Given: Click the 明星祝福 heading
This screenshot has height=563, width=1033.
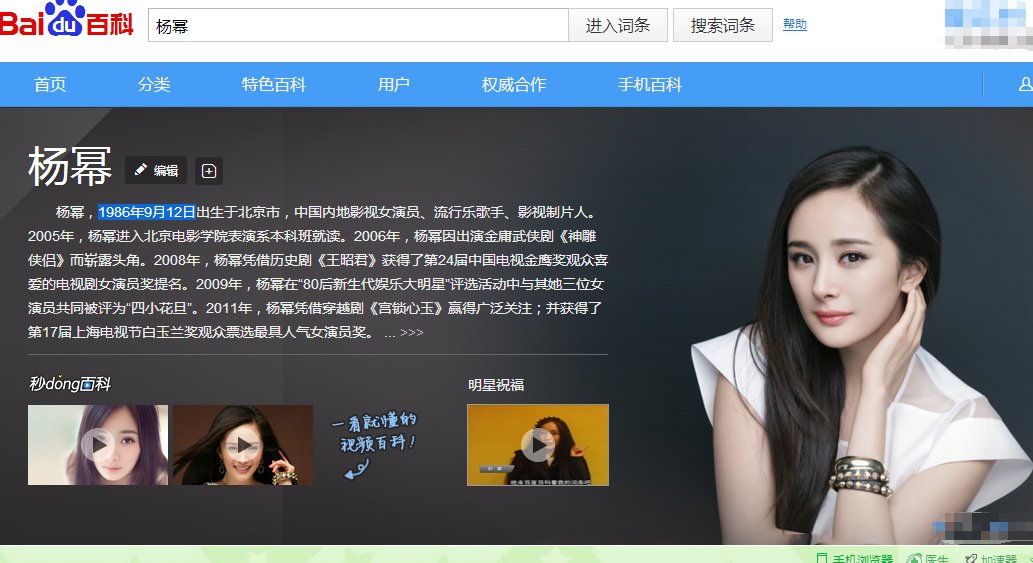Looking at the screenshot, I should [496, 385].
